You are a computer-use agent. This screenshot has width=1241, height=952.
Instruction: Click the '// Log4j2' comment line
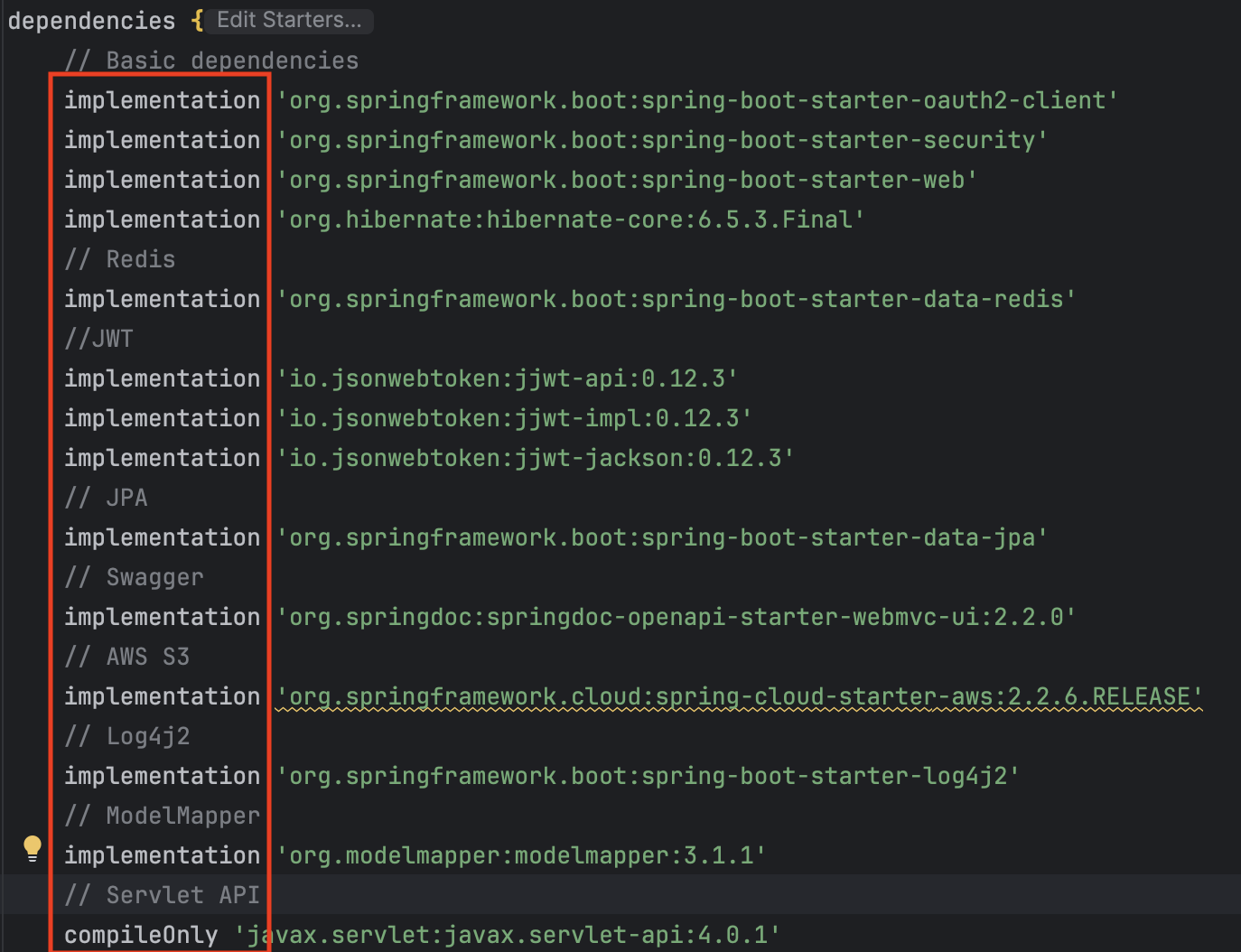click(x=127, y=736)
